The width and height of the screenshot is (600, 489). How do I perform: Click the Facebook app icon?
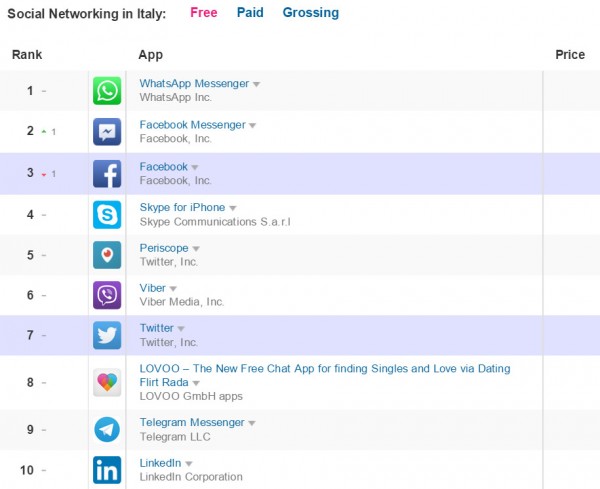point(107,174)
